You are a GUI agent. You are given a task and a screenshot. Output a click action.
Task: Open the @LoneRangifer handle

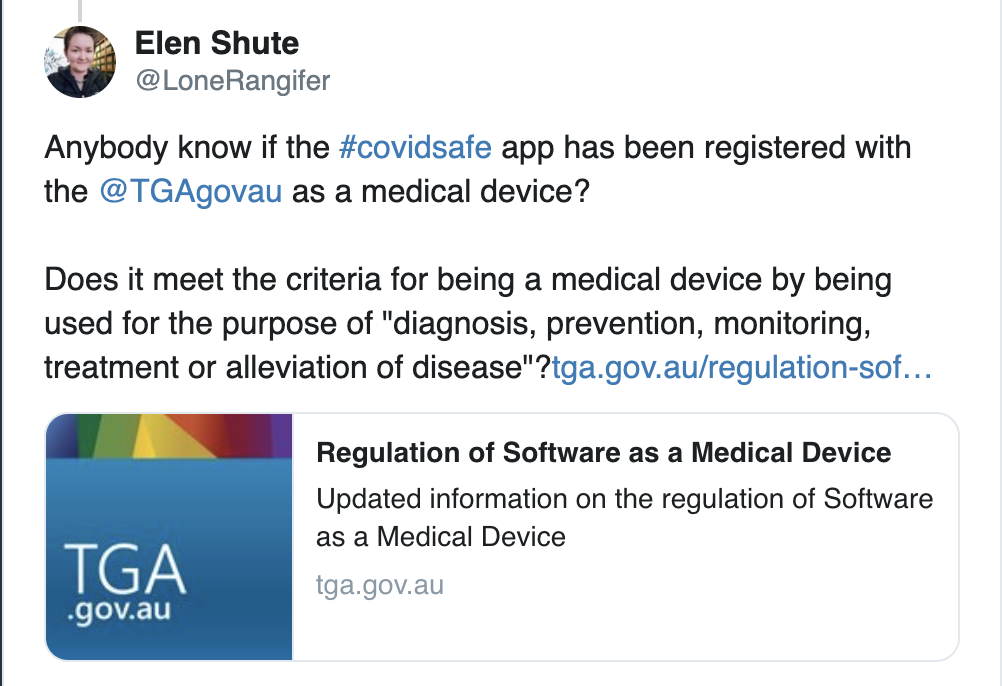click(x=232, y=80)
